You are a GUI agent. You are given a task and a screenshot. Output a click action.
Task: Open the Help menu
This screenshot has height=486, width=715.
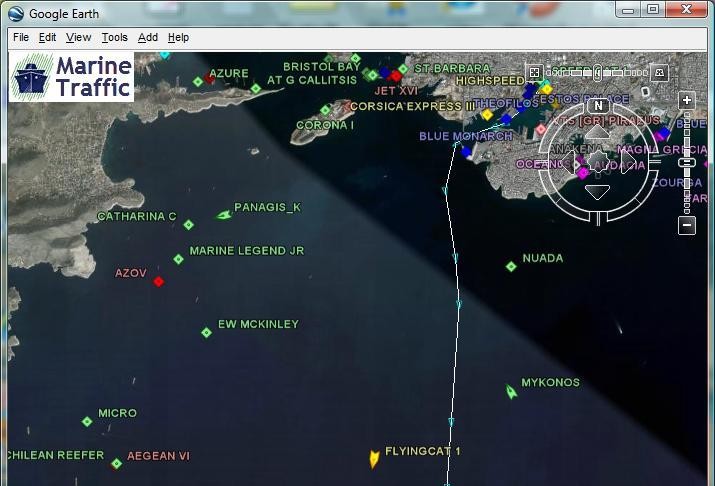[178, 37]
